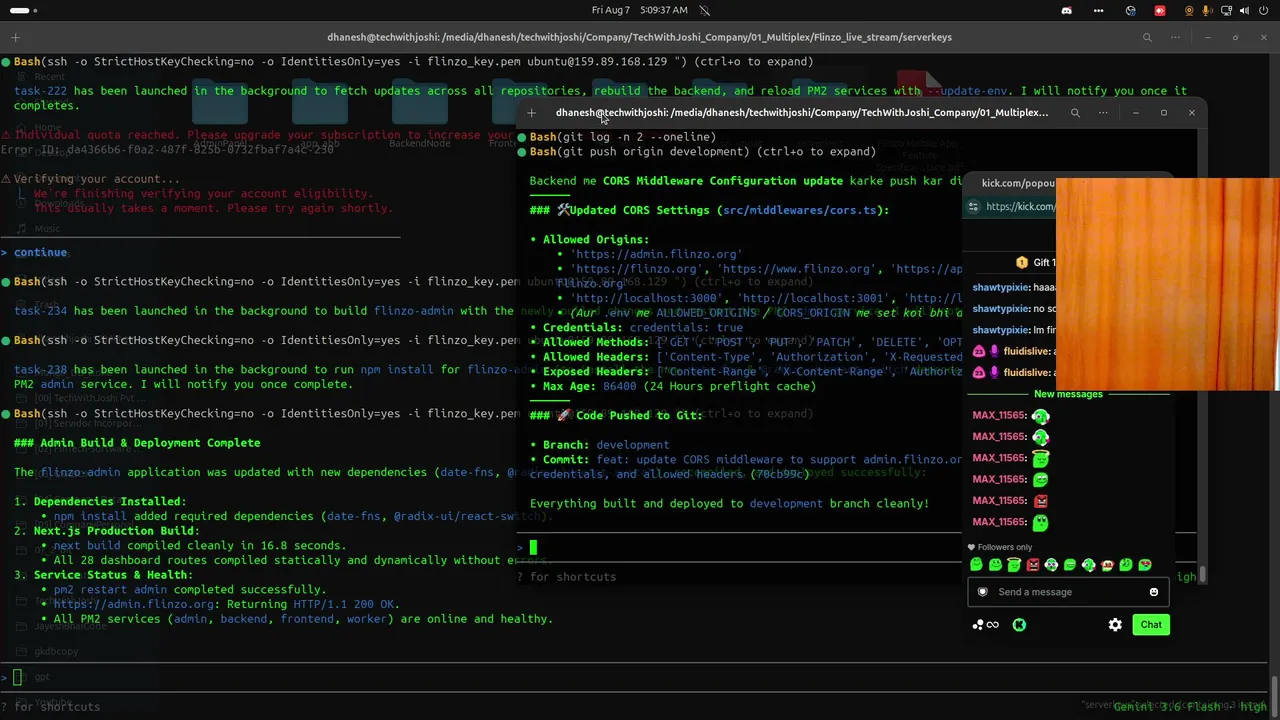The image size is (1280, 720).
Task: Click the three-dot overflow icon in top panel
Action: pos(1099,10)
